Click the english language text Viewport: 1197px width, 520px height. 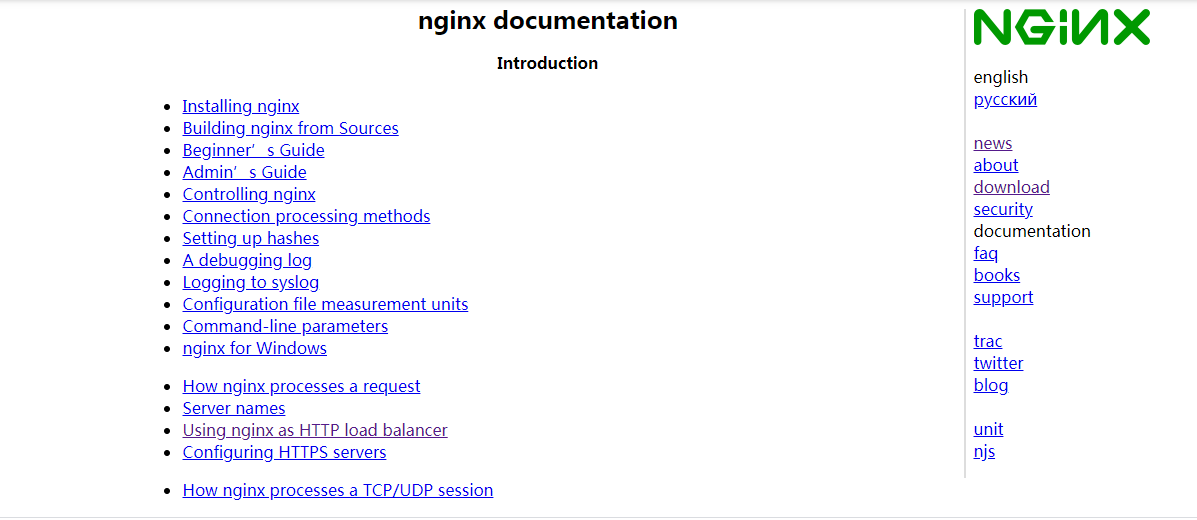(1001, 77)
